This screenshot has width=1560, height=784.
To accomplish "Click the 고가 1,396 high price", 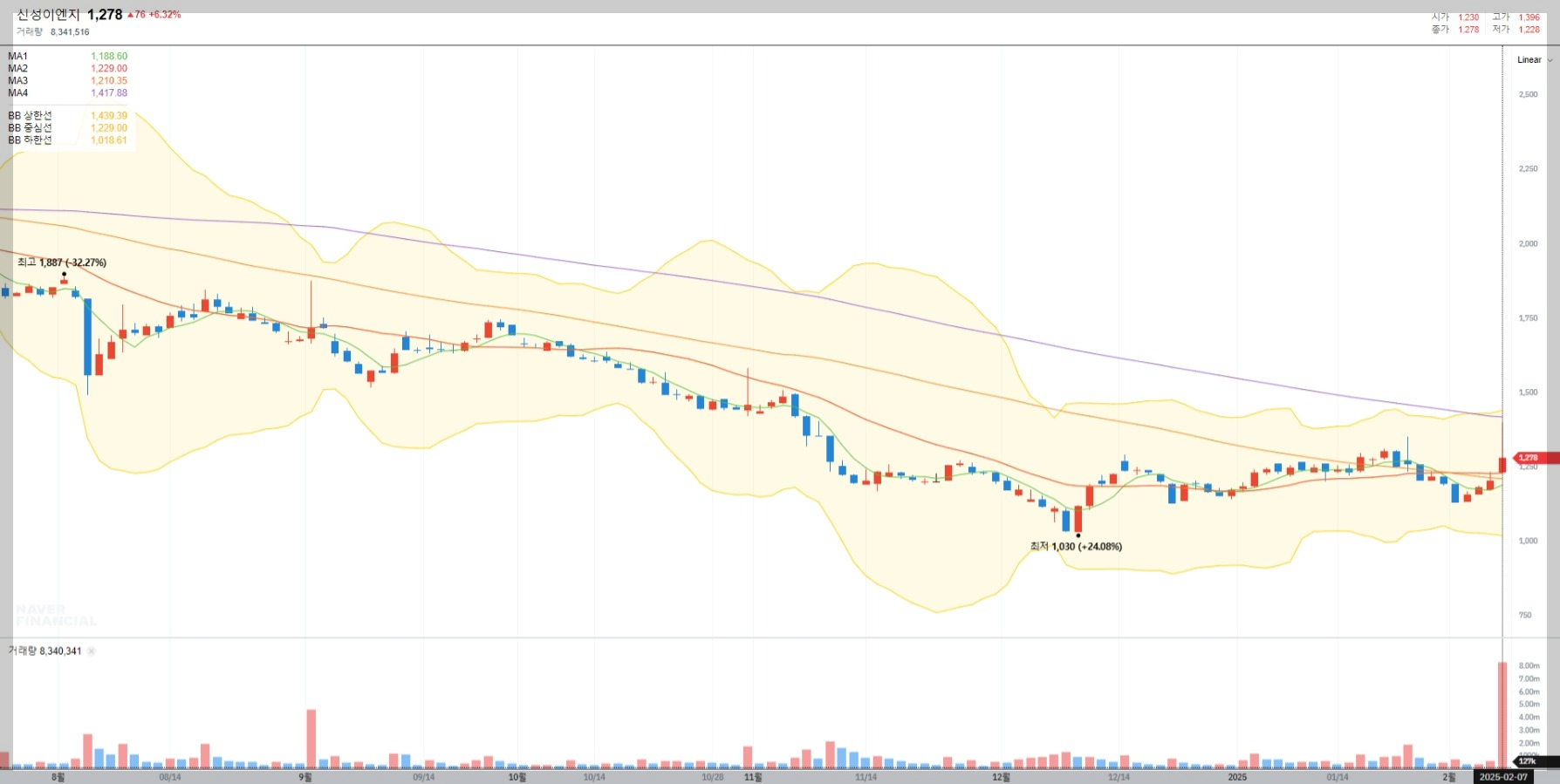I will coord(1516,17).
